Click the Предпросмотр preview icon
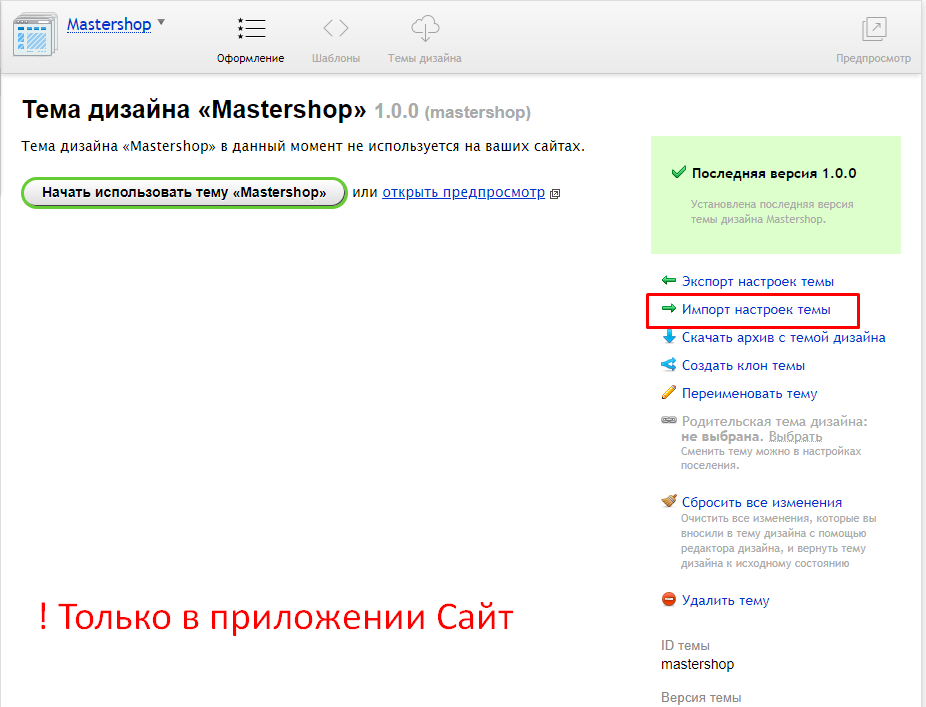Image resolution: width=926 pixels, height=707 pixels. [873, 29]
